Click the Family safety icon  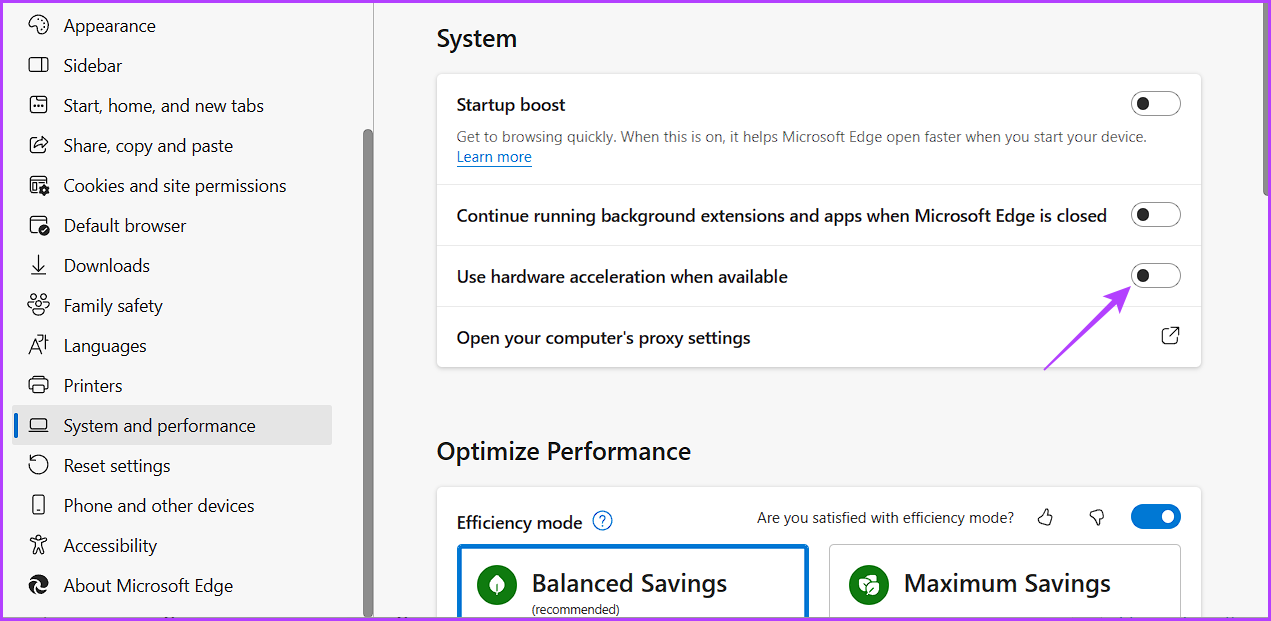39,305
